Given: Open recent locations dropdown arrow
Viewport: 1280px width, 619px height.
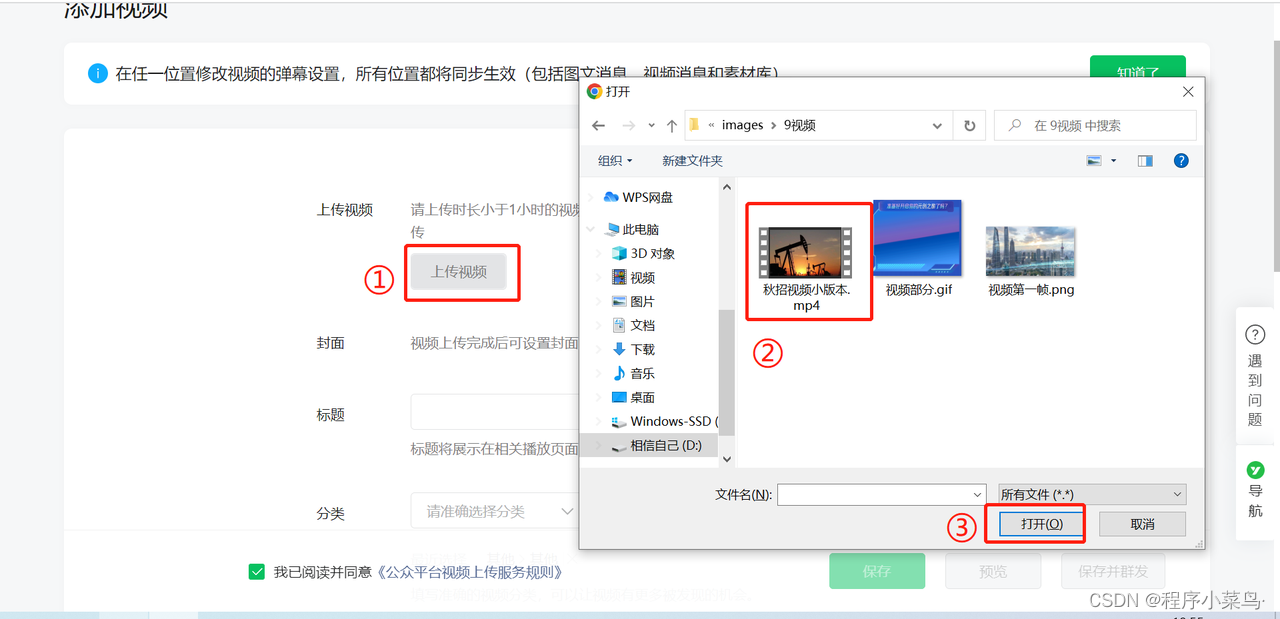Looking at the screenshot, I should [652, 126].
